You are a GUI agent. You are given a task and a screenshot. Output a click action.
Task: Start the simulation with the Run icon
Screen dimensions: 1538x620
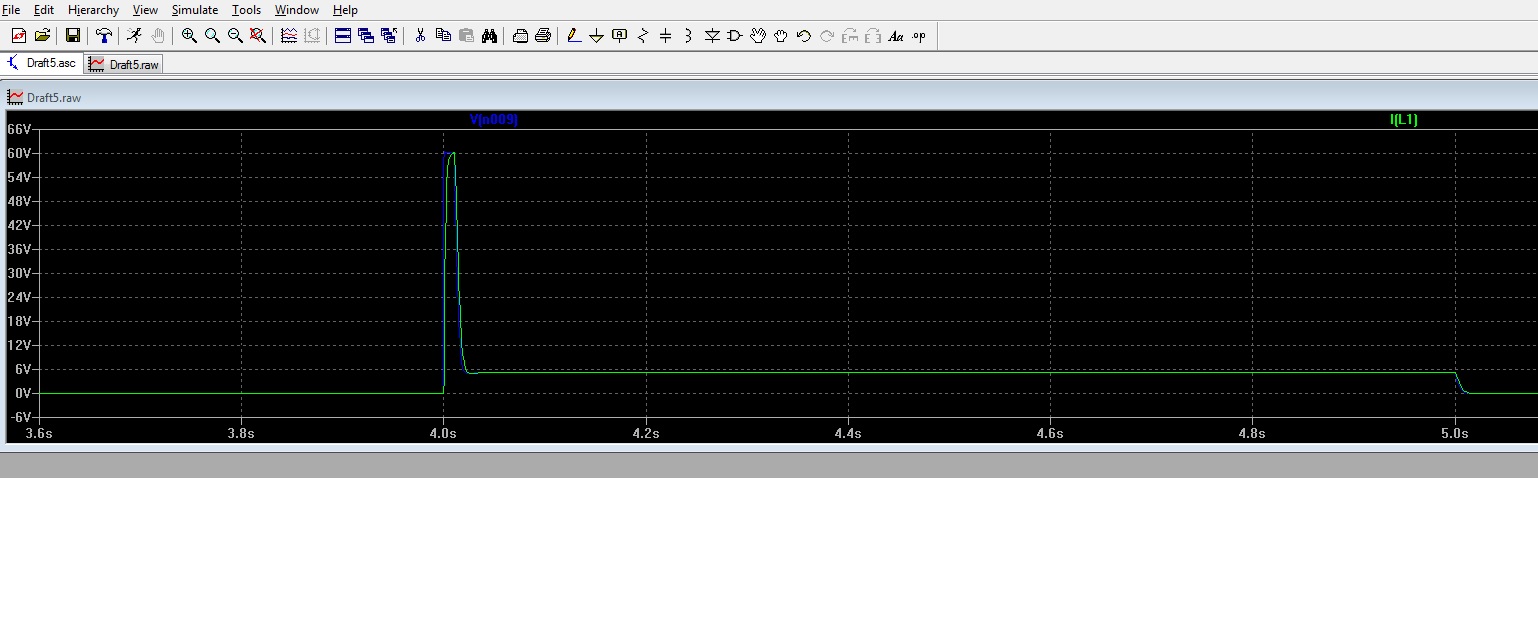[134, 36]
